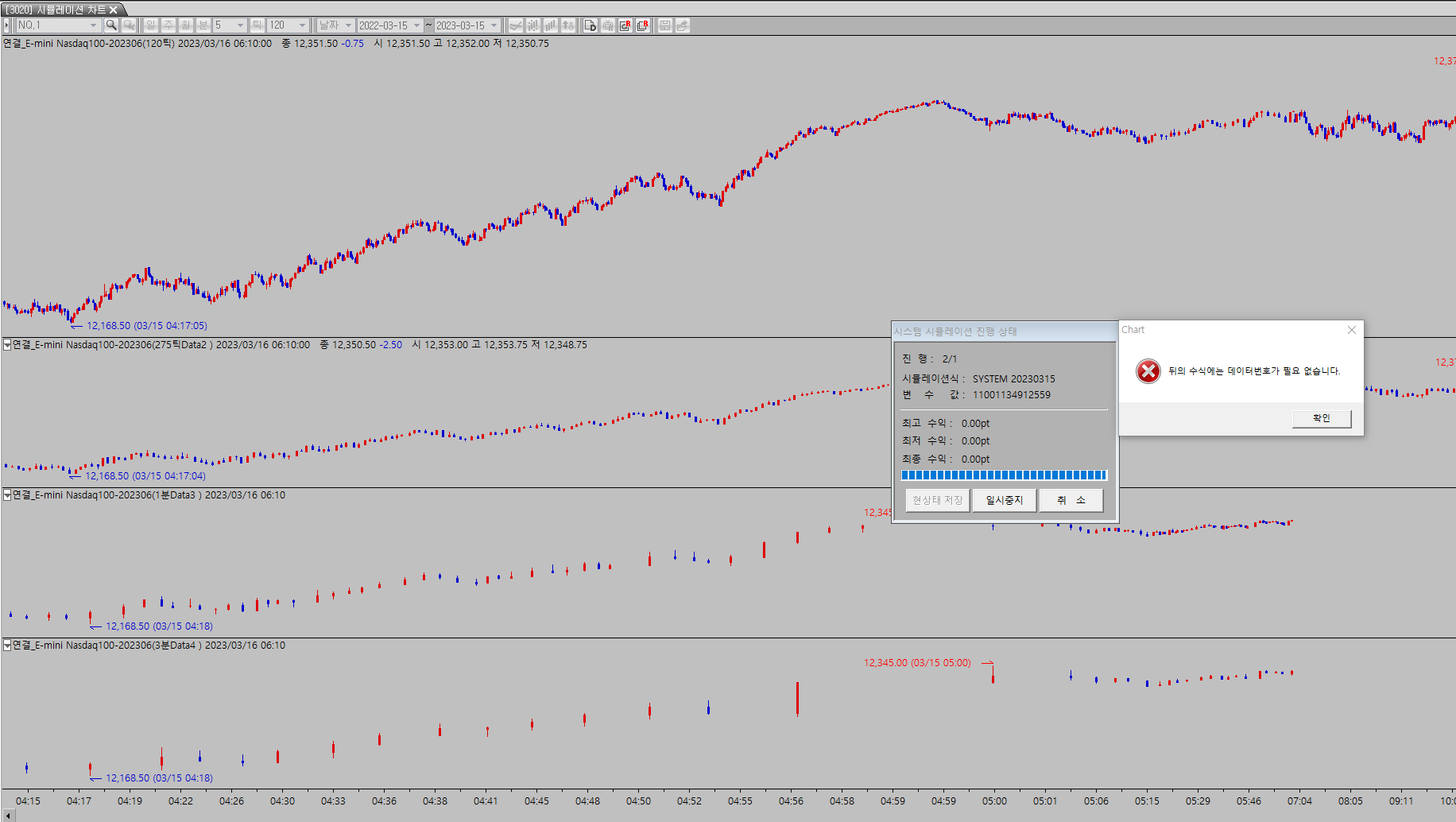1456x822 pixels.
Task: Click the save disk icon in toolbar
Action: pyautogui.click(x=665, y=25)
